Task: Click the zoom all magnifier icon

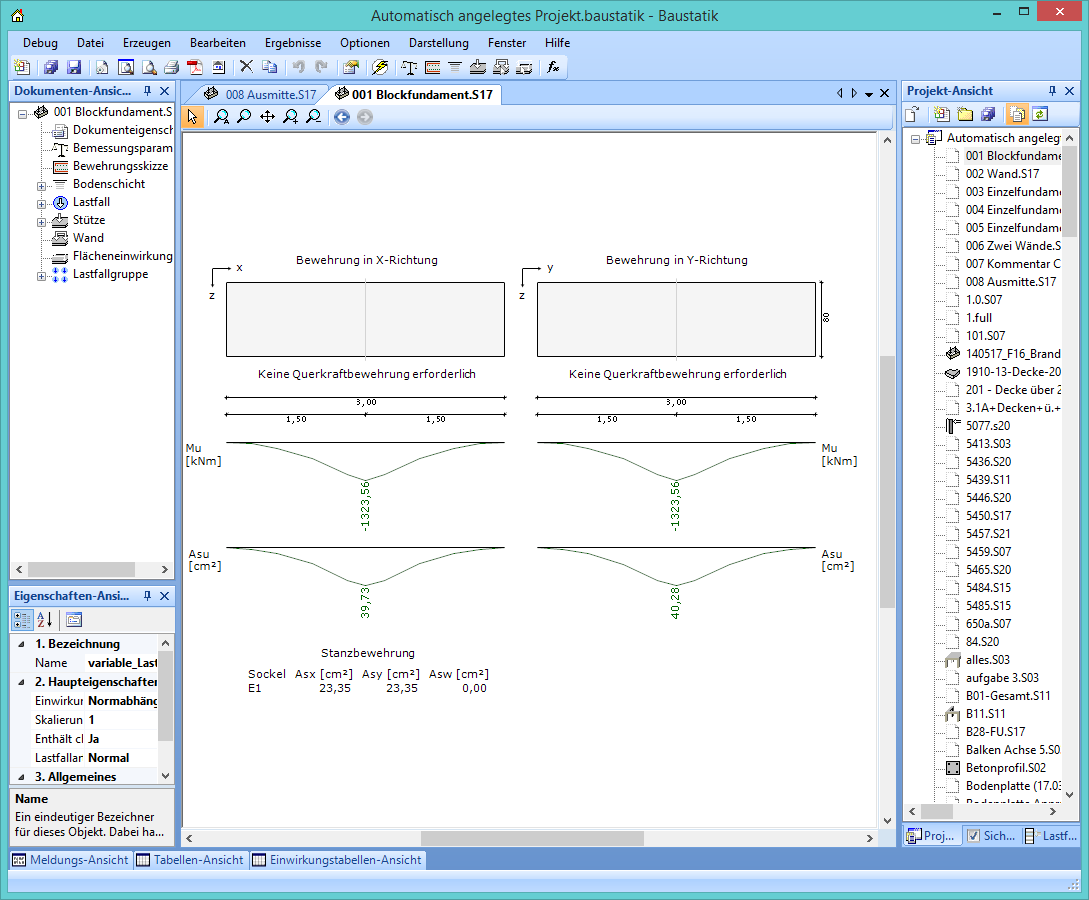Action: pyautogui.click(x=222, y=117)
